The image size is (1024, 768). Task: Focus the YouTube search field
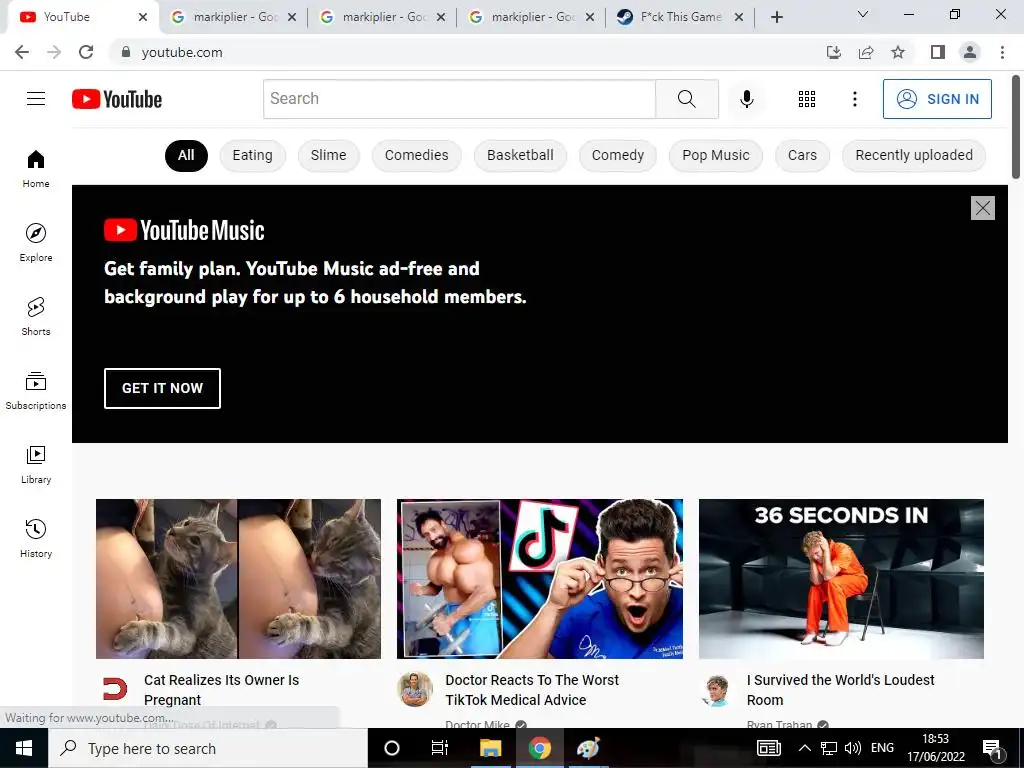(x=459, y=99)
